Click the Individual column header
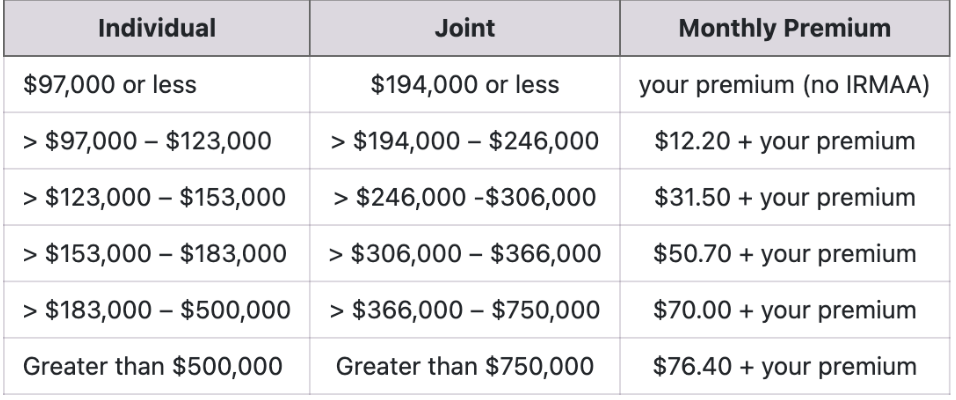 click(157, 28)
